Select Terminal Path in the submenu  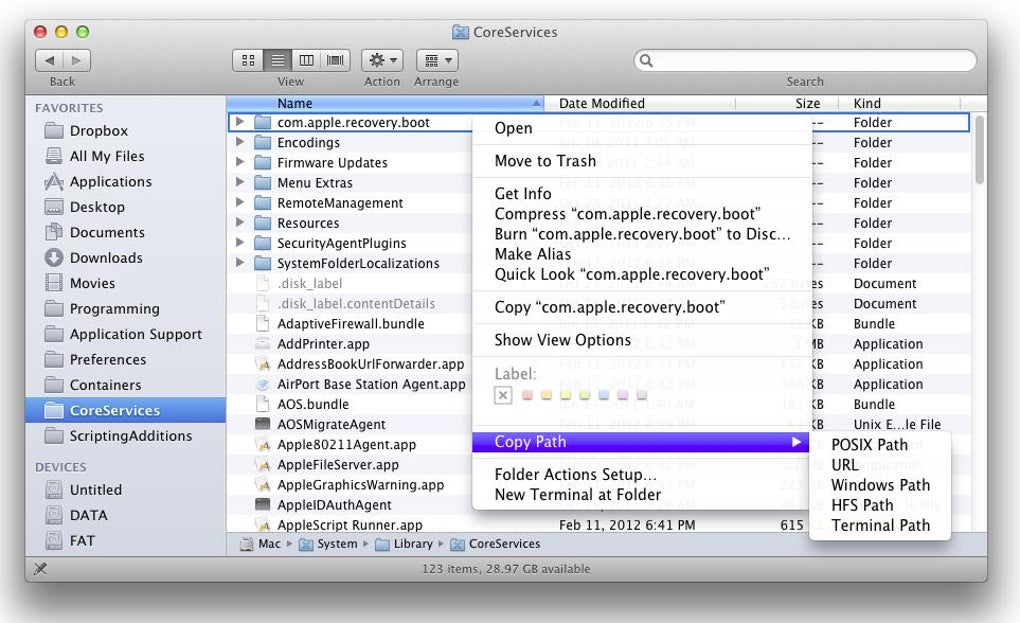[x=880, y=525]
